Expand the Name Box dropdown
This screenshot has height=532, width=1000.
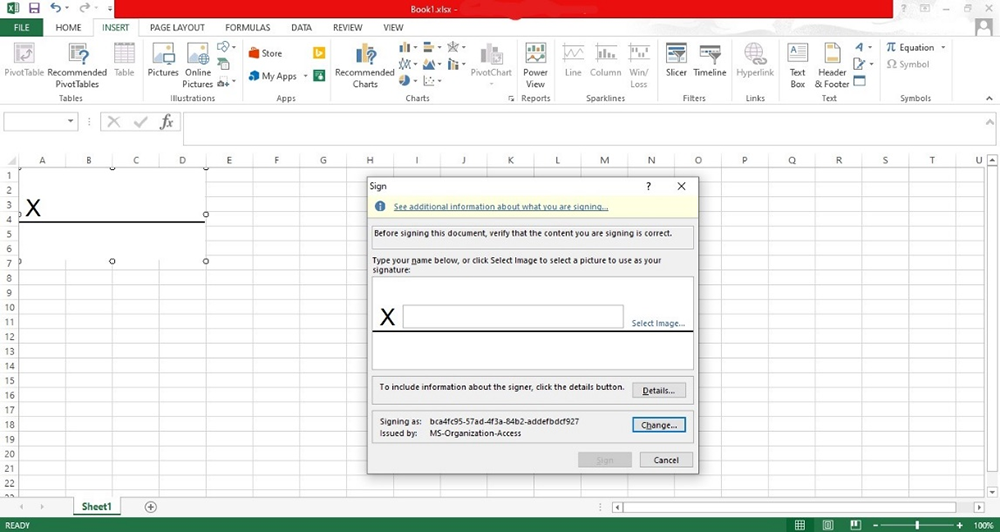point(71,121)
